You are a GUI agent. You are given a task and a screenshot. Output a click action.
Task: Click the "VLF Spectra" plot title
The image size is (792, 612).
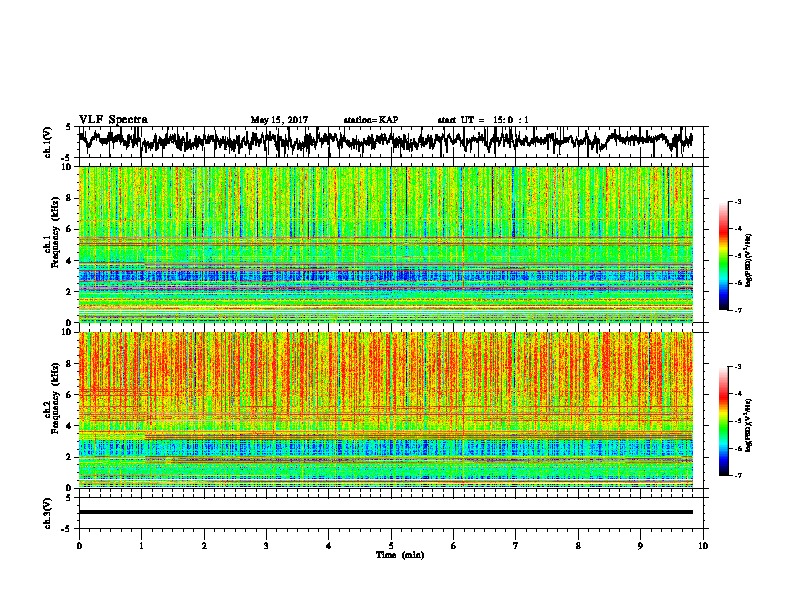click(x=113, y=119)
